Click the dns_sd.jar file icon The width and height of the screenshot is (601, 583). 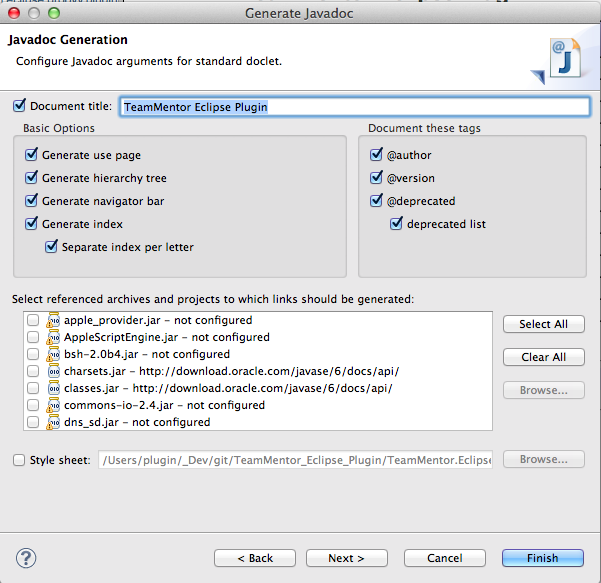pos(54,422)
